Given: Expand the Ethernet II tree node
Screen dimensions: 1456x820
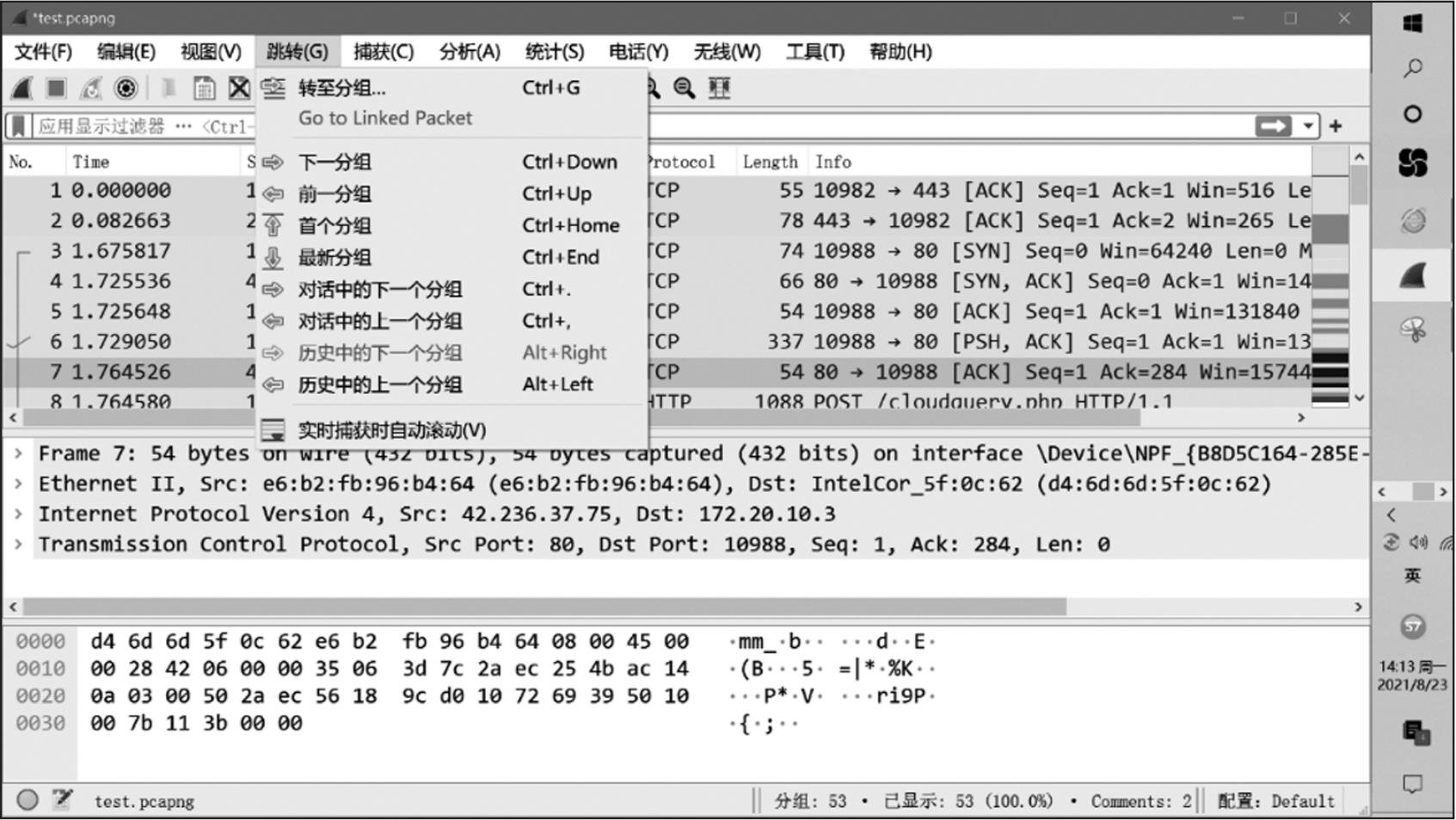Looking at the screenshot, I should click(18, 484).
